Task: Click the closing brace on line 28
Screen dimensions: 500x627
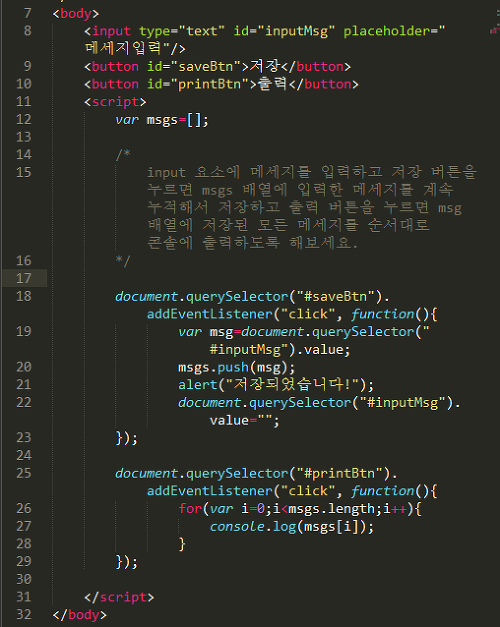Action: coord(182,544)
